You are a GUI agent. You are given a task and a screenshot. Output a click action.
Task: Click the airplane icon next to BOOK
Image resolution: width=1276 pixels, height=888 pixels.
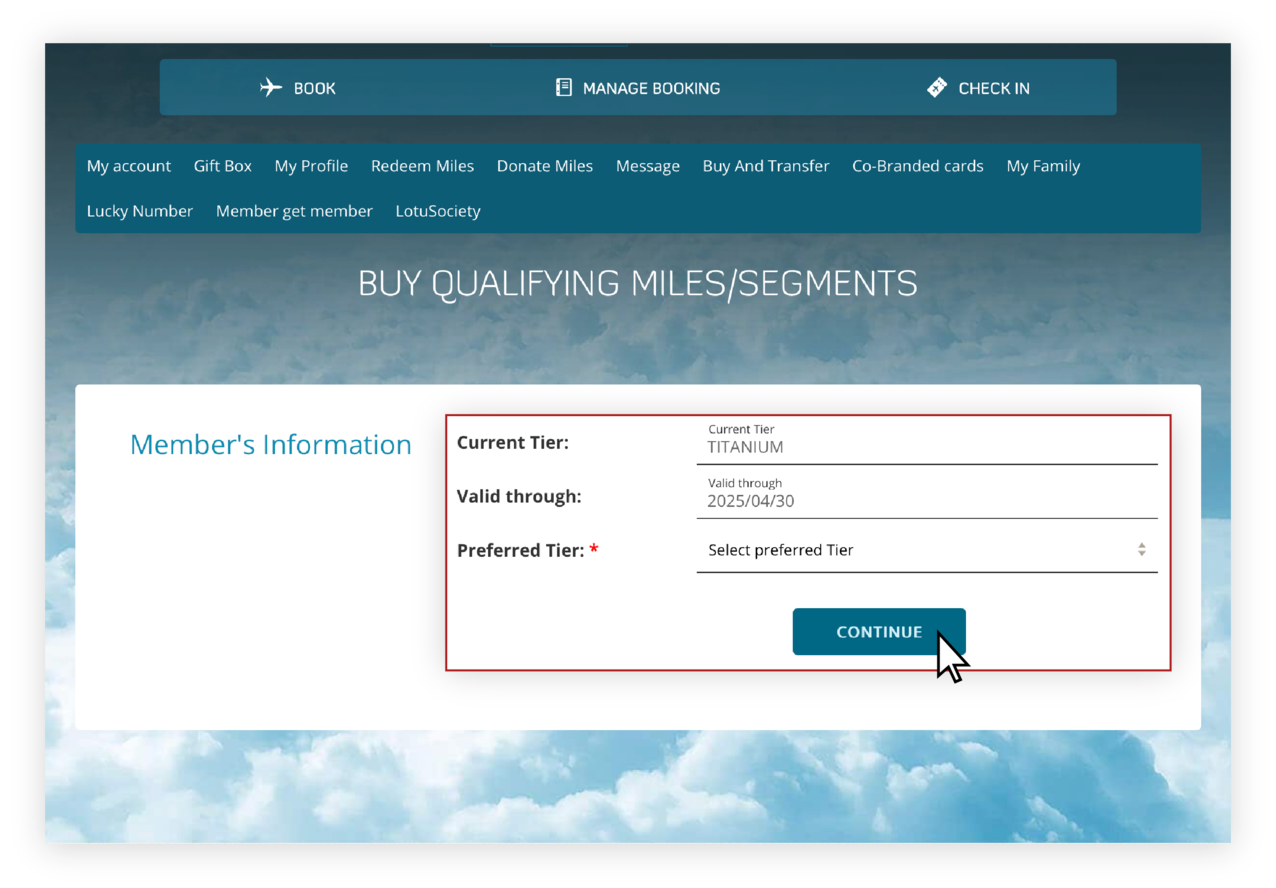(271, 87)
